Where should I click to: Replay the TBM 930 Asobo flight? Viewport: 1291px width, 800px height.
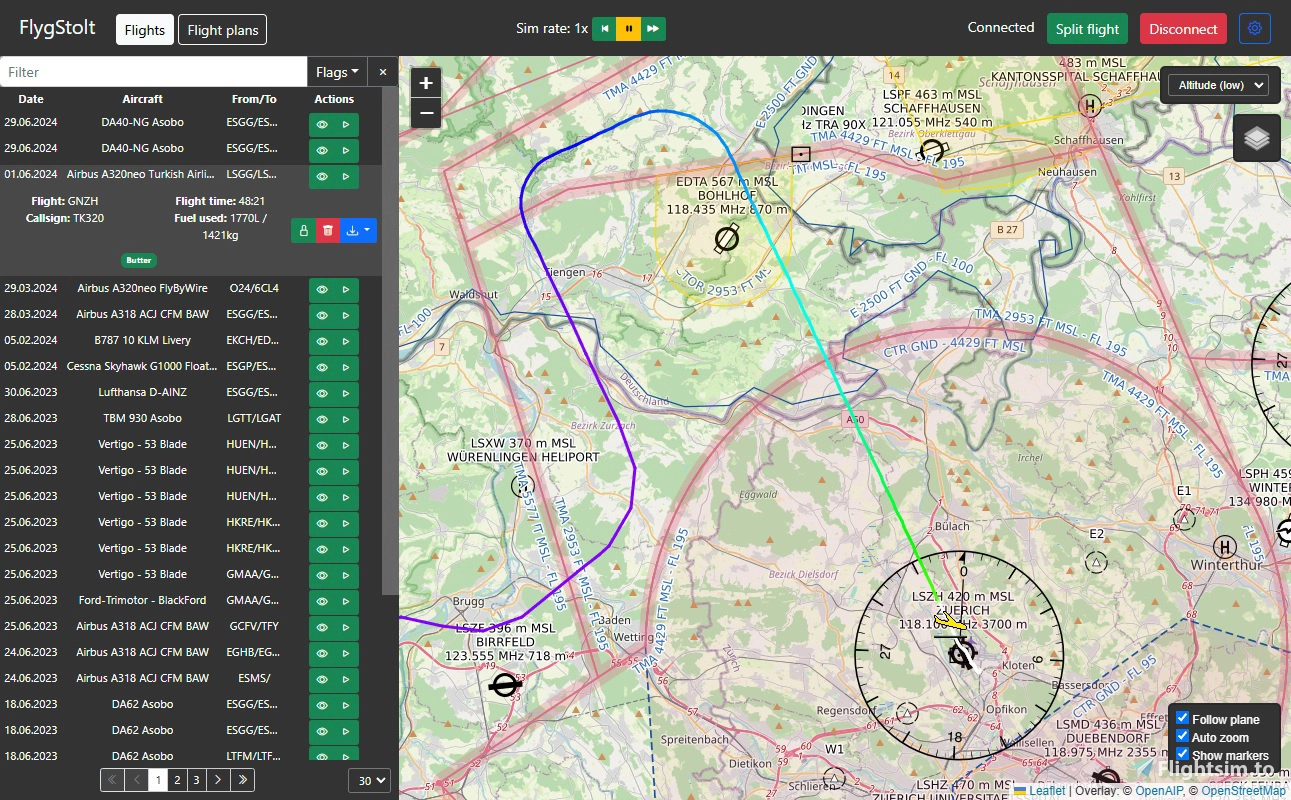(346, 419)
